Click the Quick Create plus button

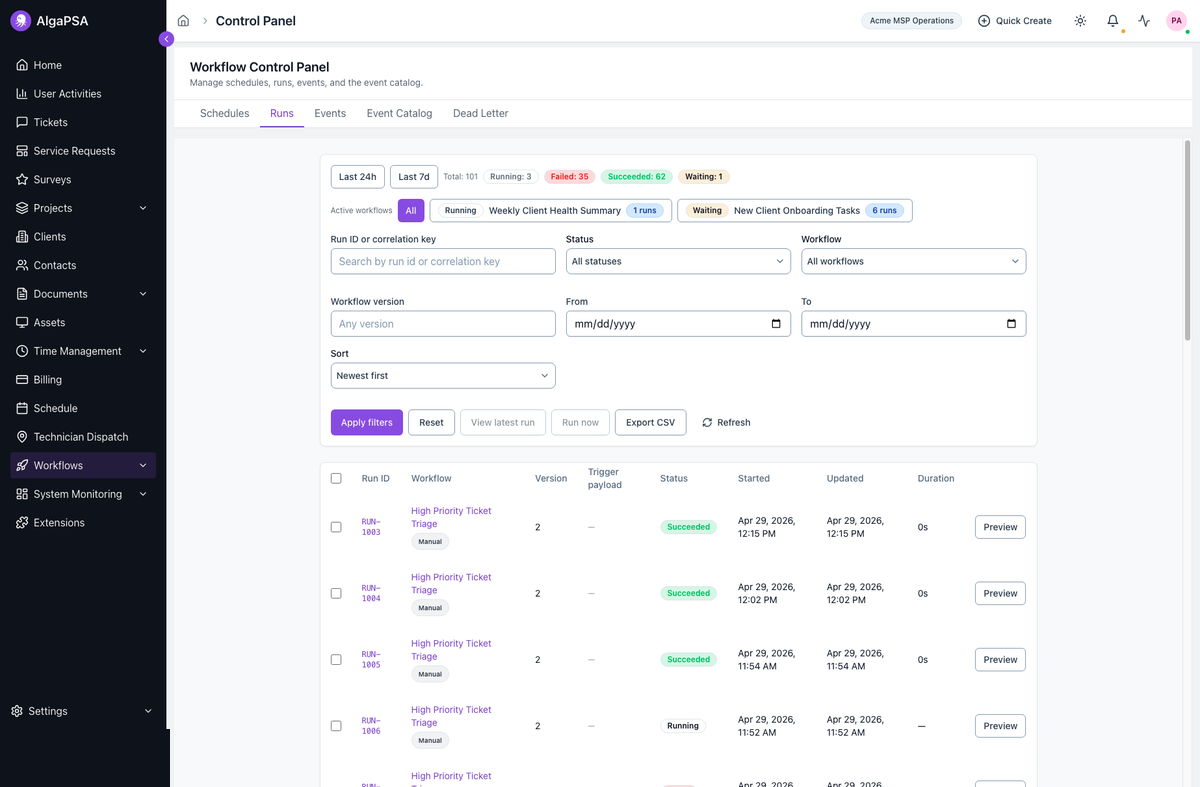[x=1015, y=21]
